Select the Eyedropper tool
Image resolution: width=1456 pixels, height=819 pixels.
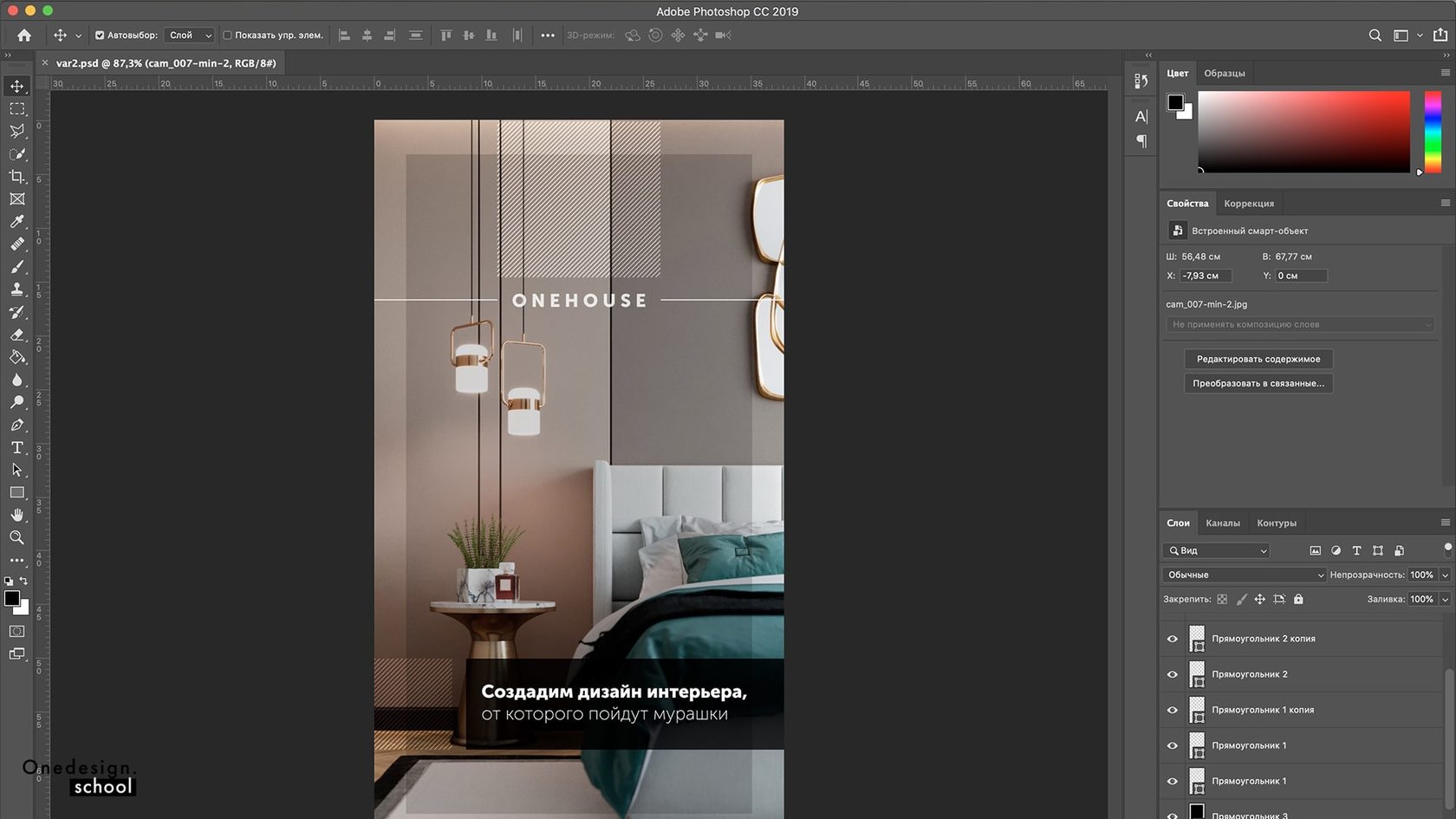16,222
